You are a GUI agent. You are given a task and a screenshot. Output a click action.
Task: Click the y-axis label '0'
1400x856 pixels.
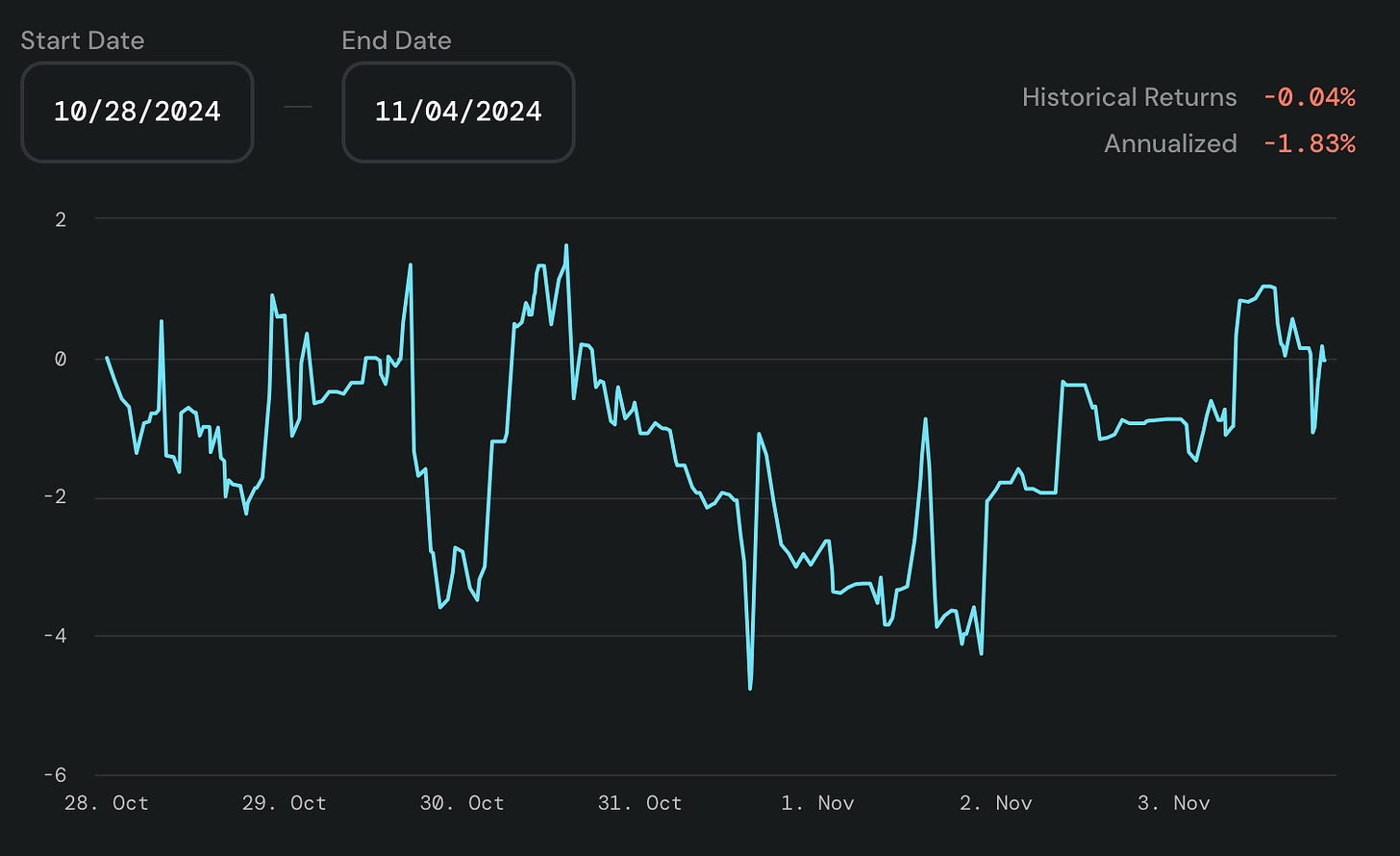click(61, 359)
